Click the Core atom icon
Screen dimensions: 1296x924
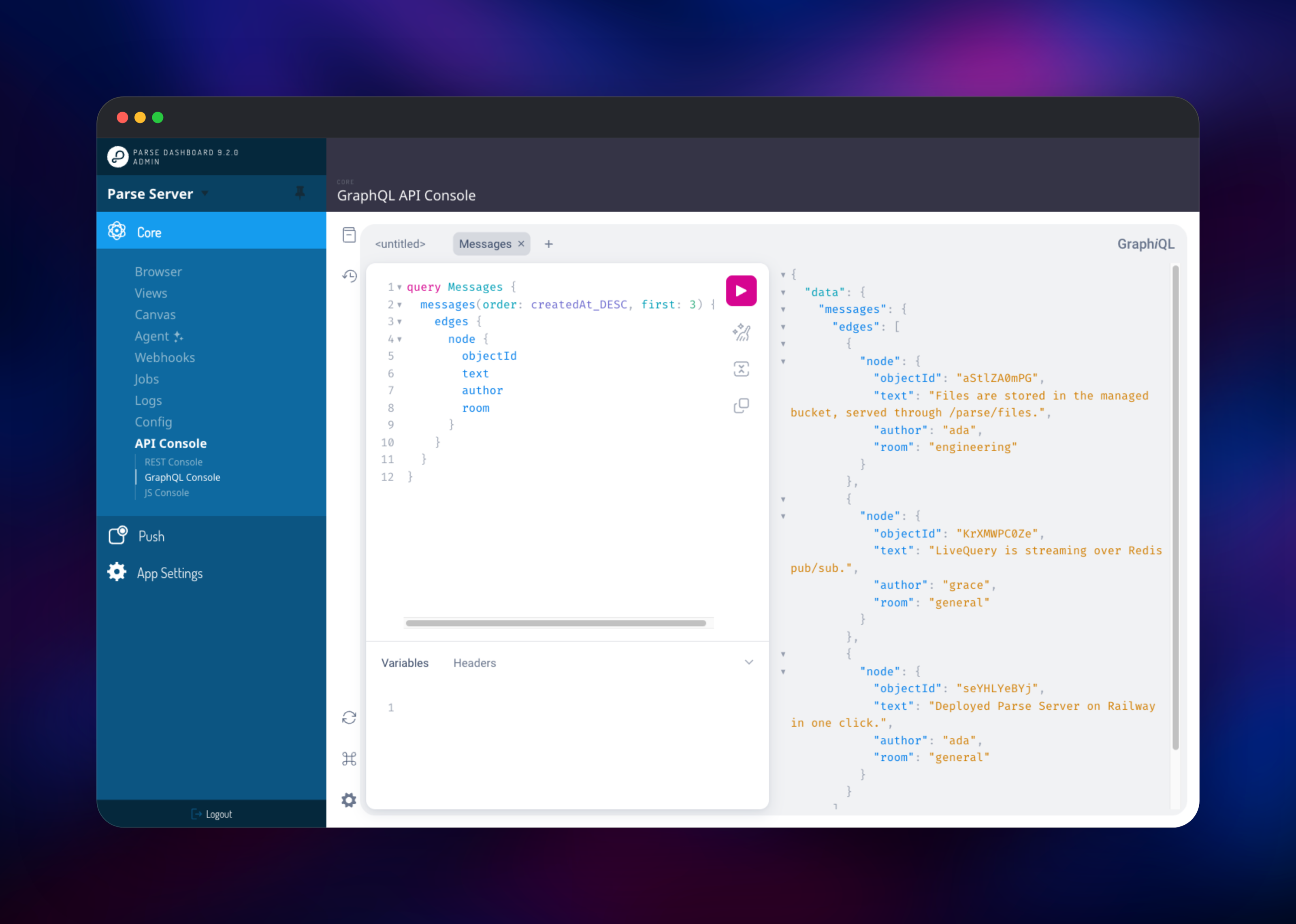point(117,230)
